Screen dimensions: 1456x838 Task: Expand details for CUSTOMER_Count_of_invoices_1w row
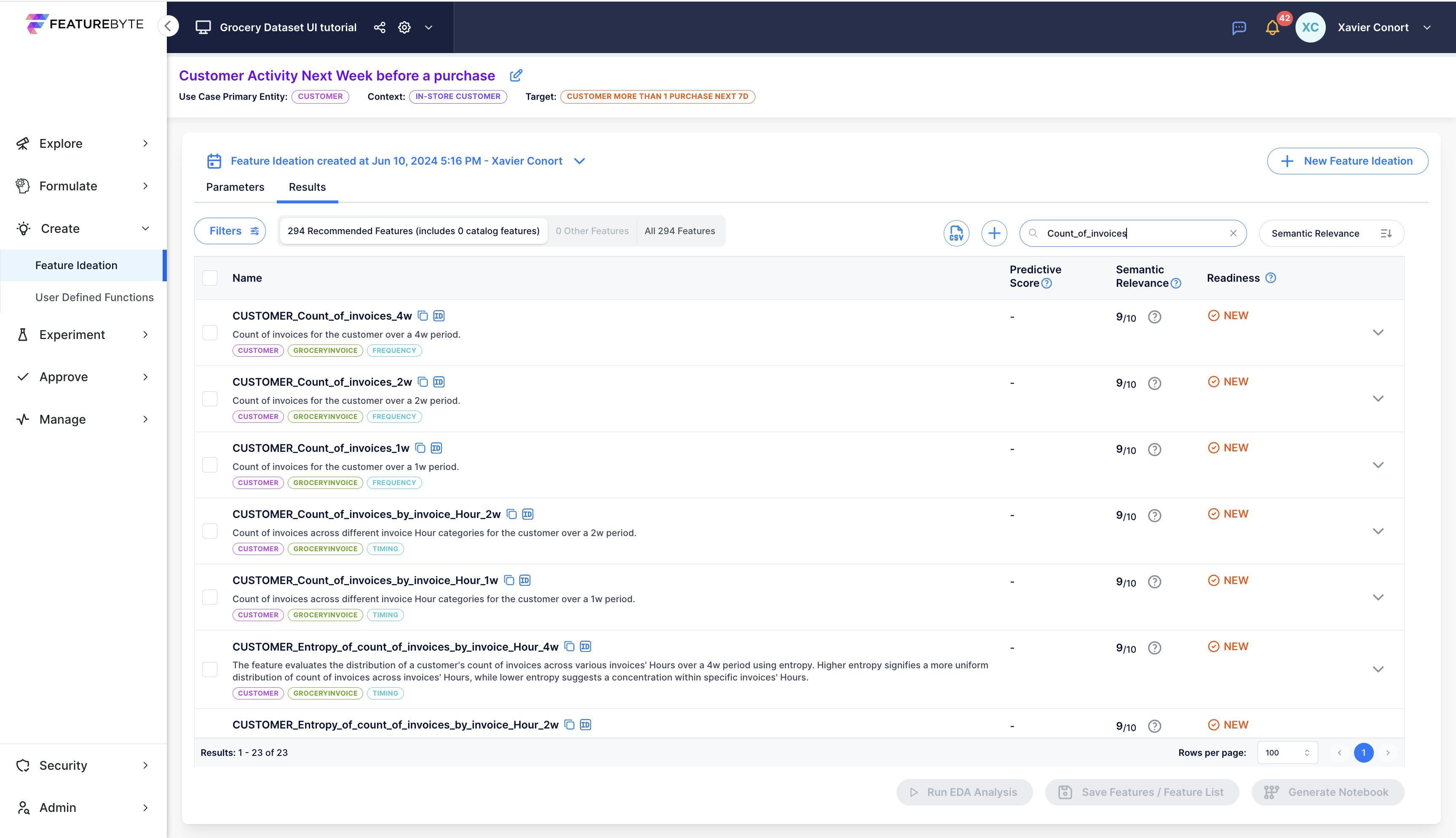coord(1378,465)
